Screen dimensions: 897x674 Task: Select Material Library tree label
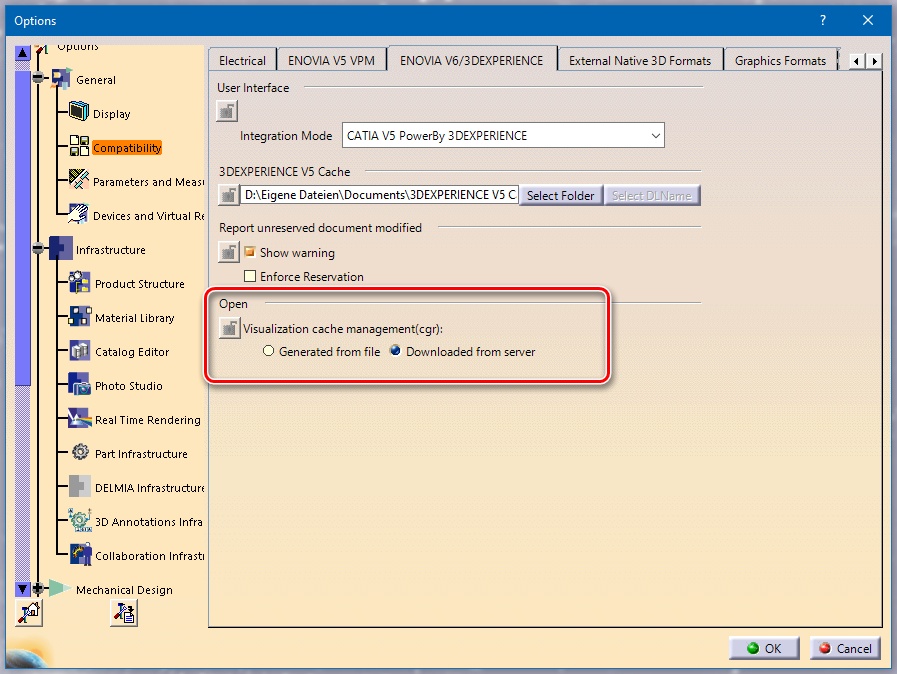[x=134, y=318]
